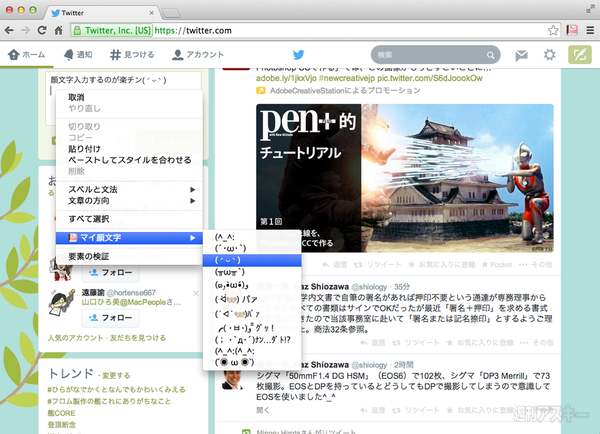
Task: Select 貼り付け in the context menu
Action: pyautogui.click(x=129, y=149)
